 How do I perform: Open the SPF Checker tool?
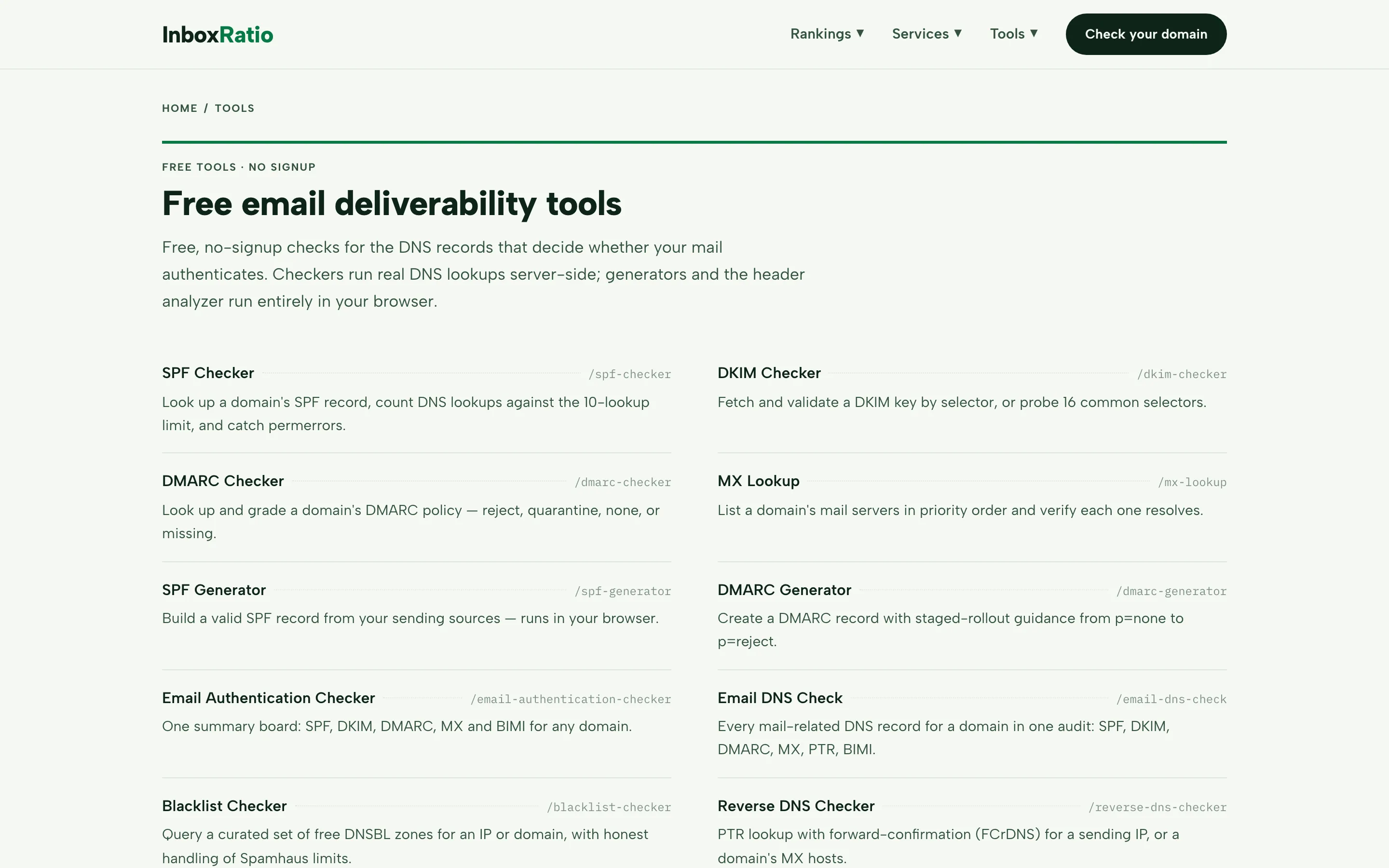point(208,373)
